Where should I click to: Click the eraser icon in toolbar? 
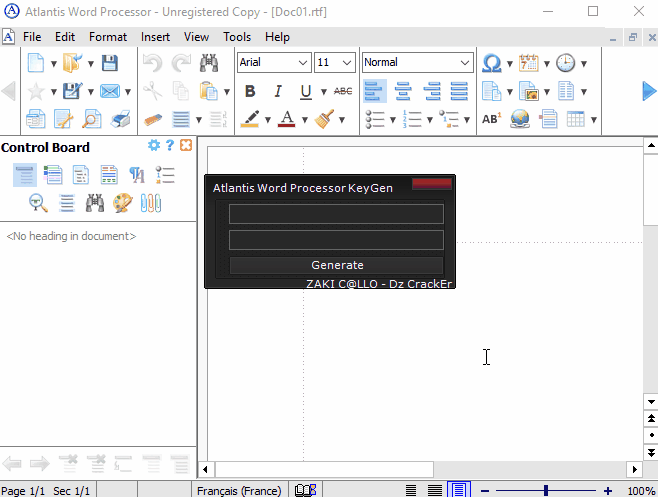pos(153,120)
